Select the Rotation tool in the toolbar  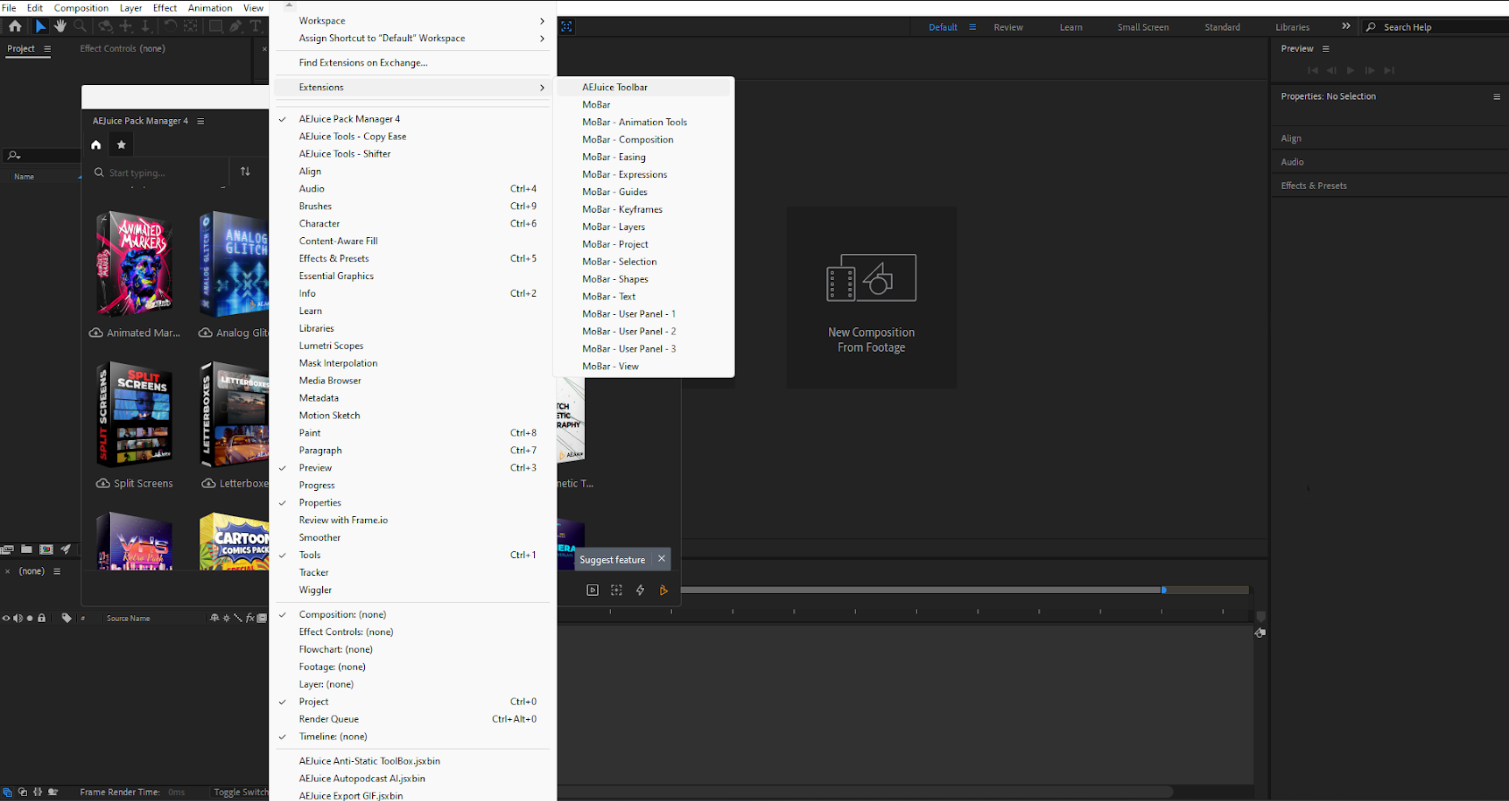point(170,26)
